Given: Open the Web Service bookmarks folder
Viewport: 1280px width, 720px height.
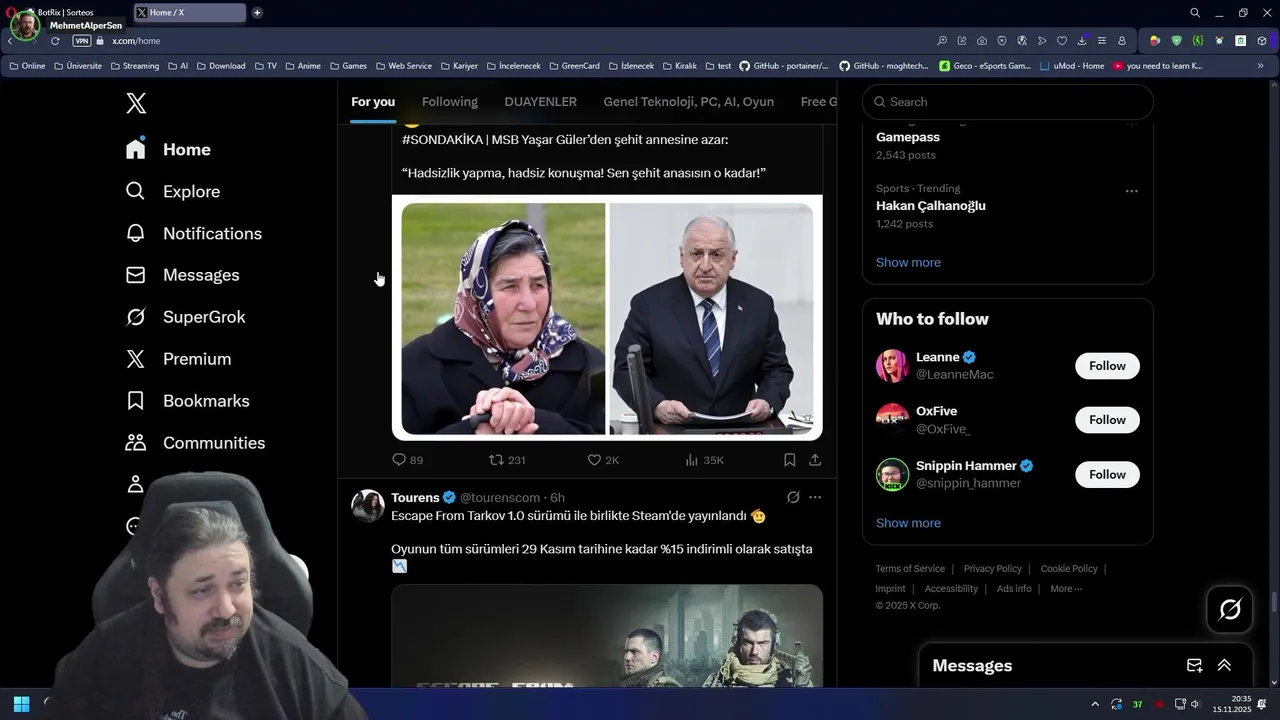Looking at the screenshot, I should pyautogui.click(x=404, y=66).
